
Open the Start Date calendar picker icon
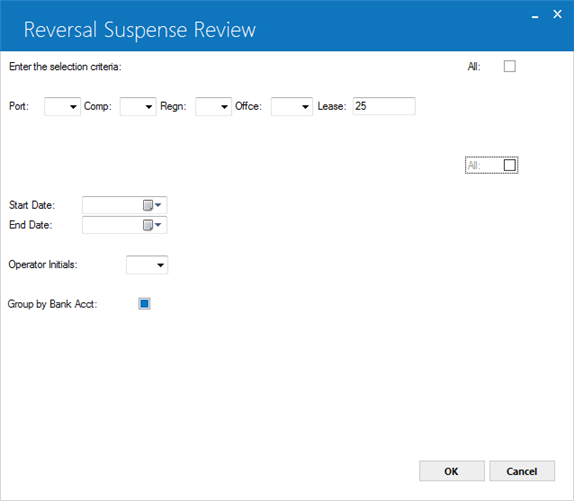[152, 205]
